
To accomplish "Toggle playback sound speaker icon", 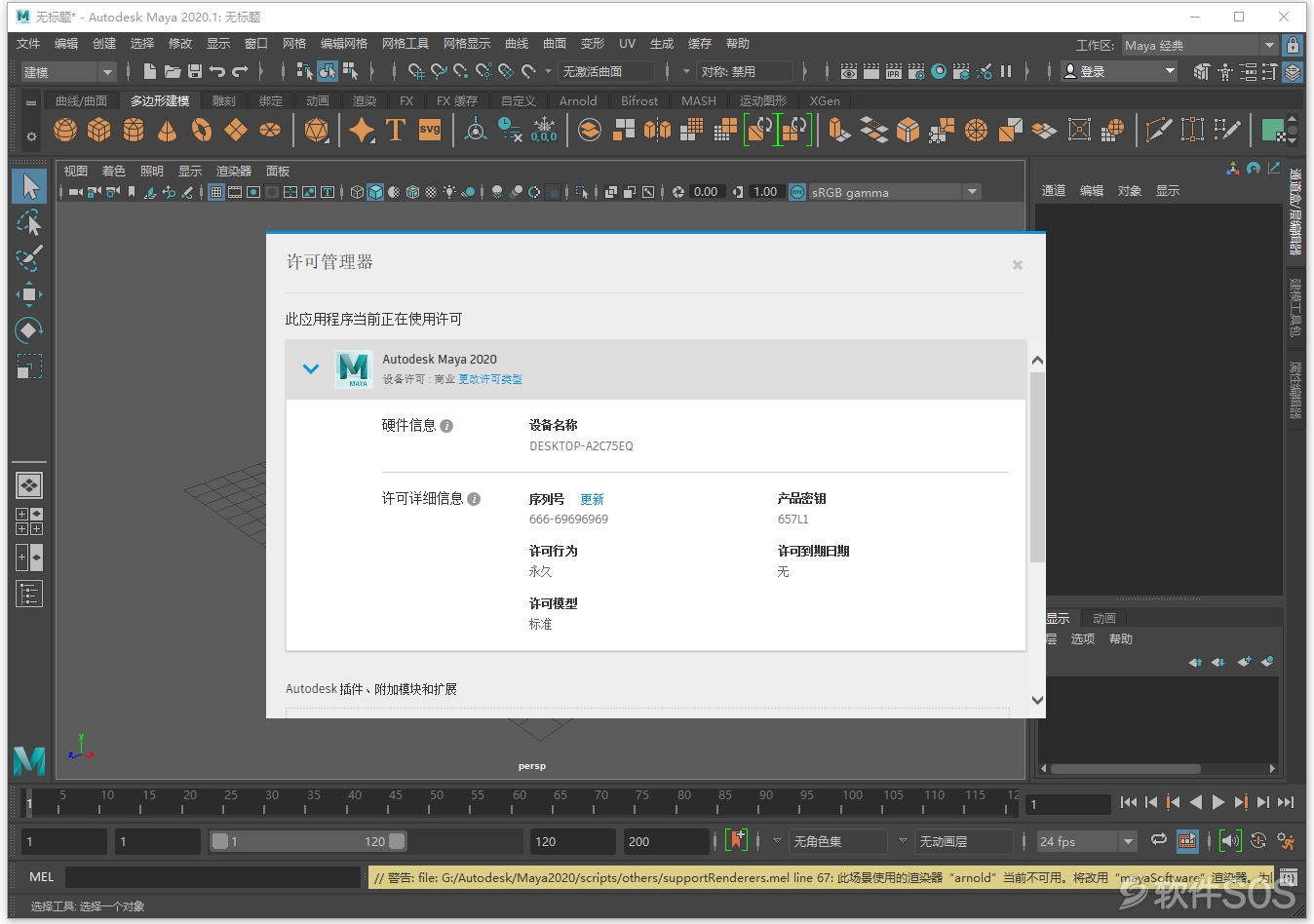I will [x=1230, y=840].
